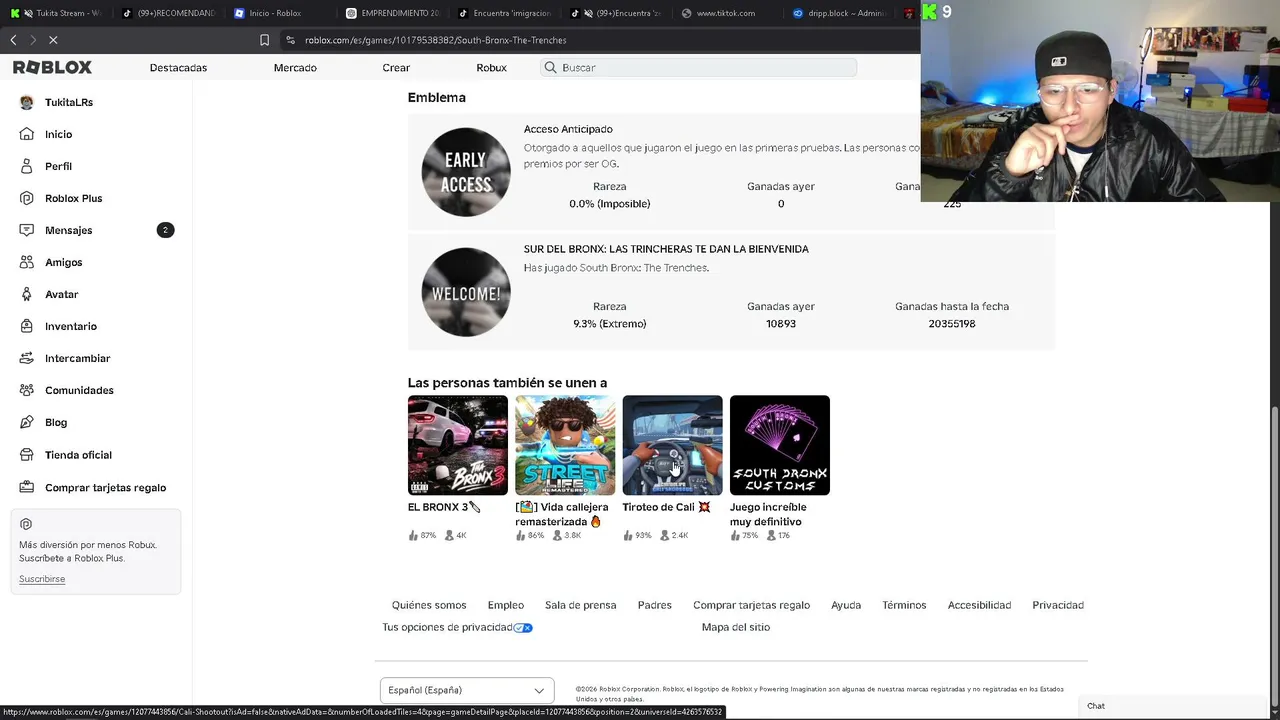The image size is (1280, 720).
Task: Open the Mapa del sitio footer link
Action: tap(736, 627)
